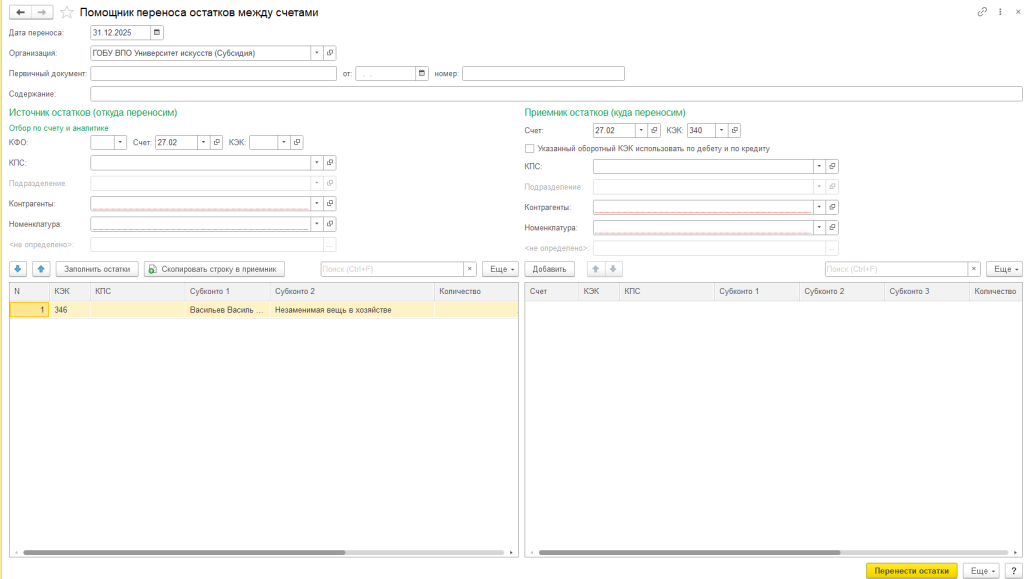Enable Указанный оборотный КЭК checkbox
This screenshot has width=1024, height=579.
point(529,148)
